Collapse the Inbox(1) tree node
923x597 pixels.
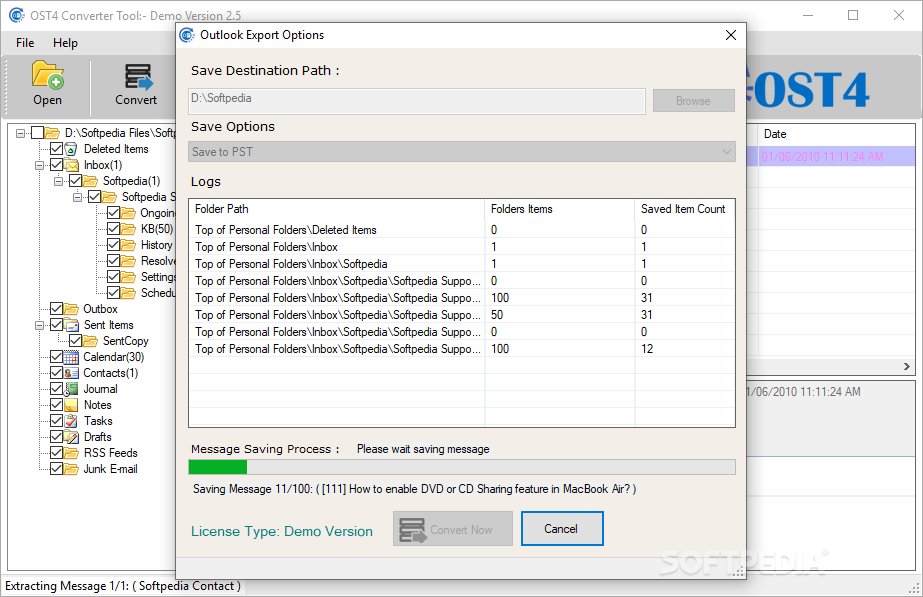(x=39, y=165)
